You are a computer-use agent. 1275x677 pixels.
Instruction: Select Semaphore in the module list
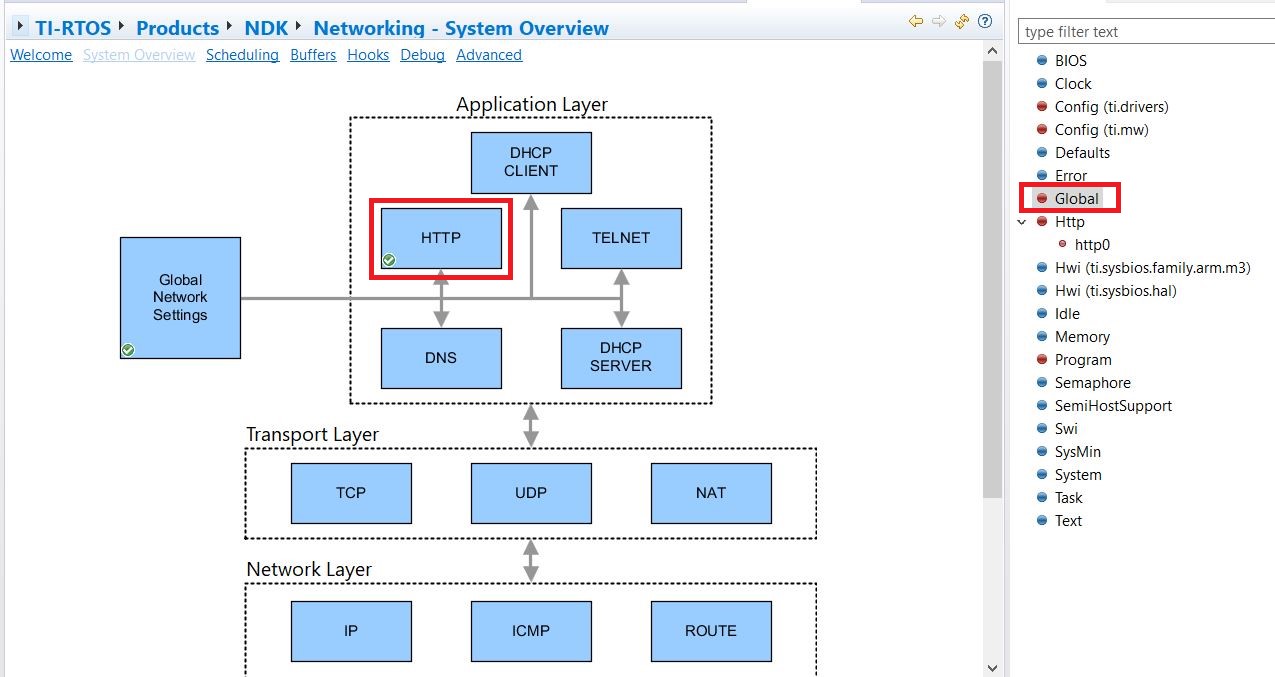pos(1092,383)
